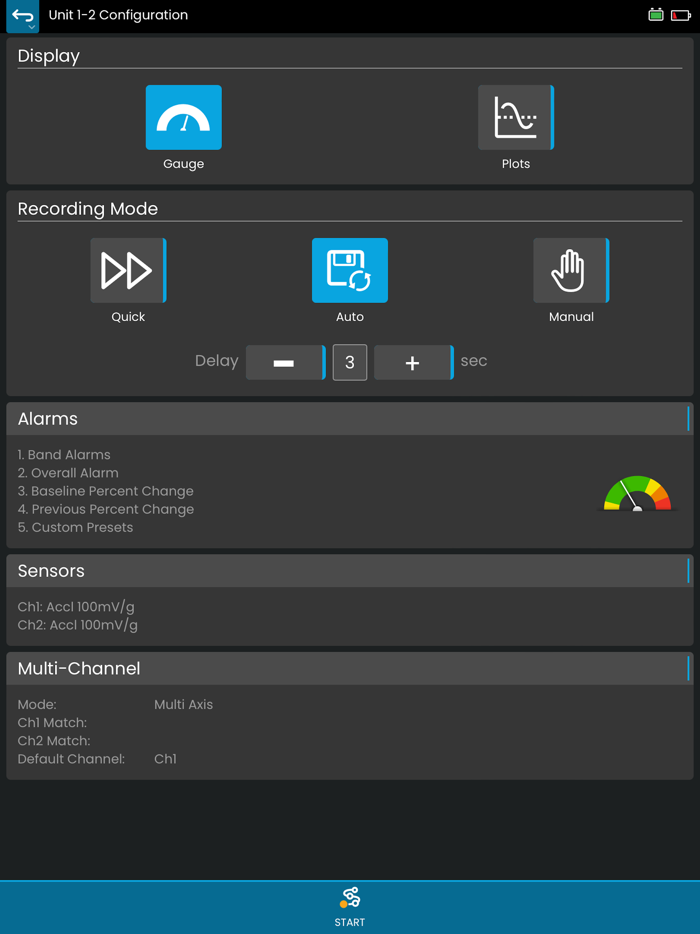700x934 pixels.
Task: Edit the delay value field showing 3
Action: pyautogui.click(x=350, y=362)
